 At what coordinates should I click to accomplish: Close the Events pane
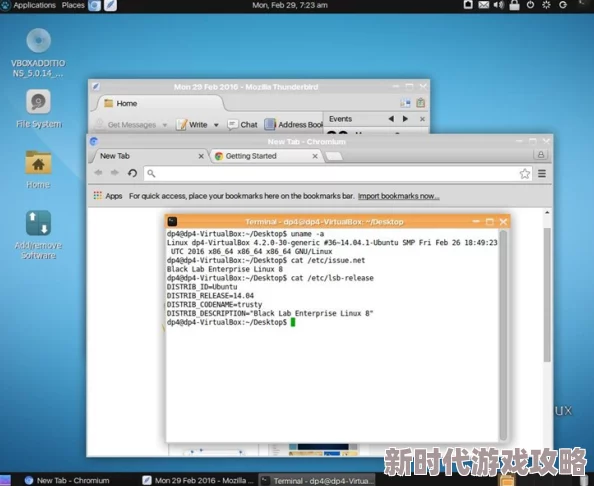[x=422, y=119]
